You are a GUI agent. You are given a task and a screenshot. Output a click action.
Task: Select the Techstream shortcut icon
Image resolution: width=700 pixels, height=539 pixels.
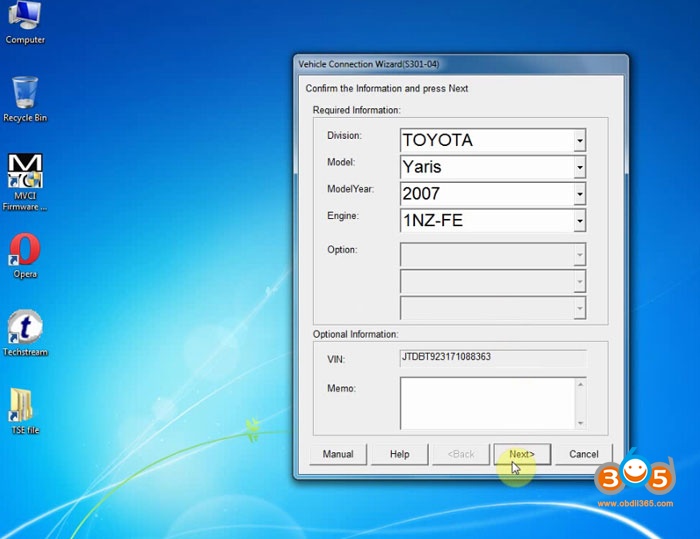25,333
